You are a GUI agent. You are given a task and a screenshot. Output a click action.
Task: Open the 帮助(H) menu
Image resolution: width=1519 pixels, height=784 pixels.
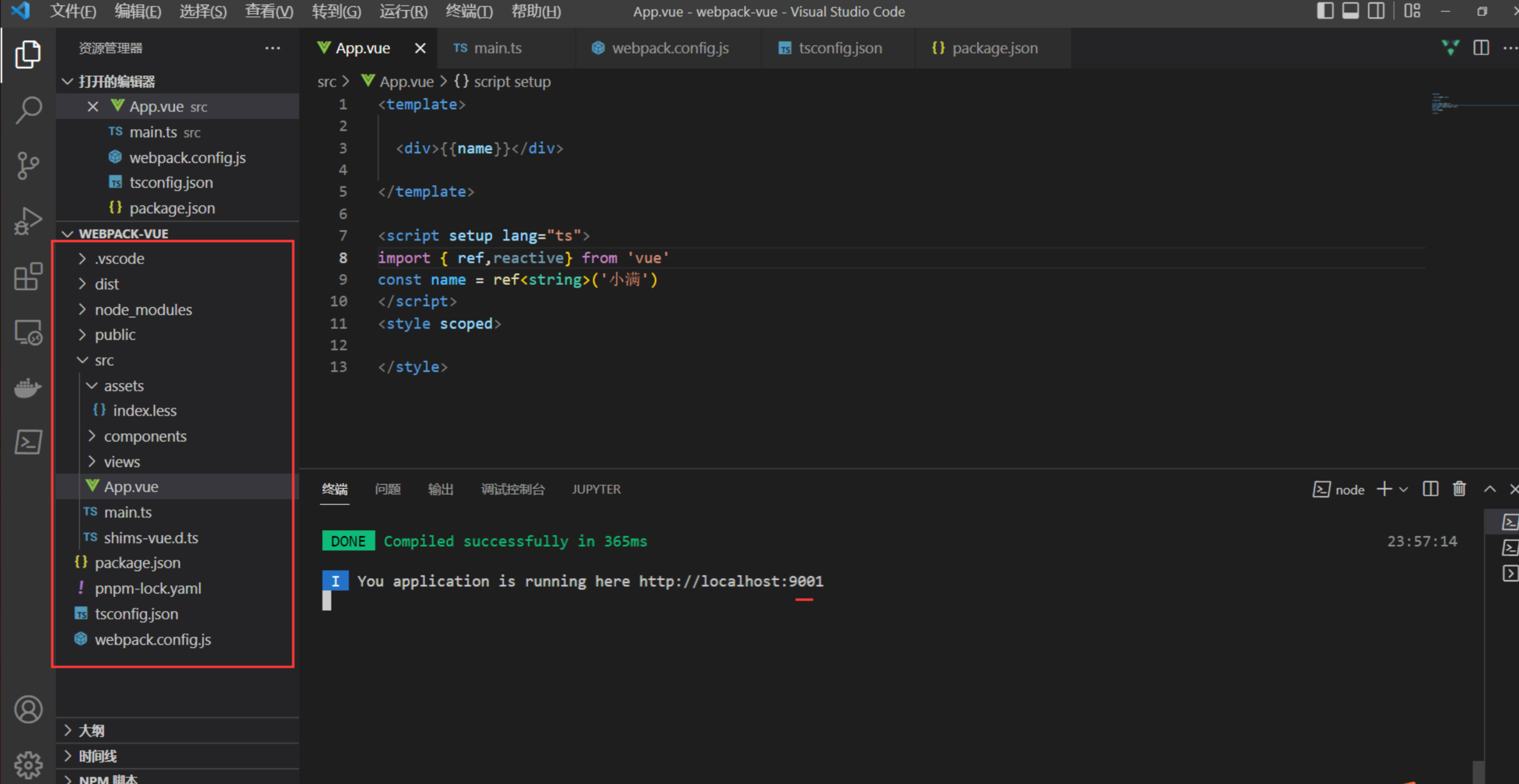click(536, 11)
